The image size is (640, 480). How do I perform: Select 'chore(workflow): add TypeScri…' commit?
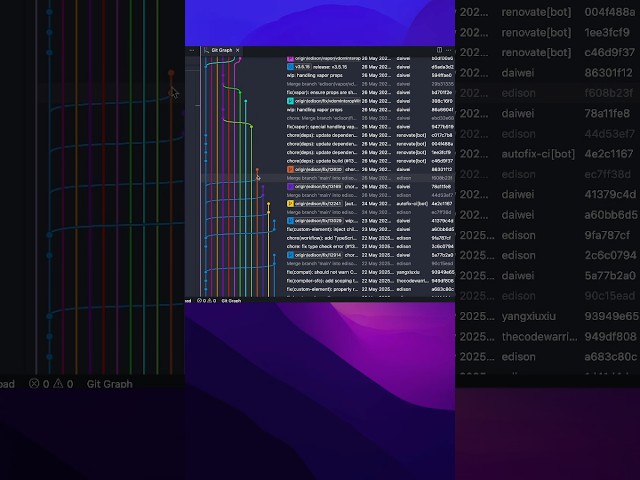(x=322, y=238)
